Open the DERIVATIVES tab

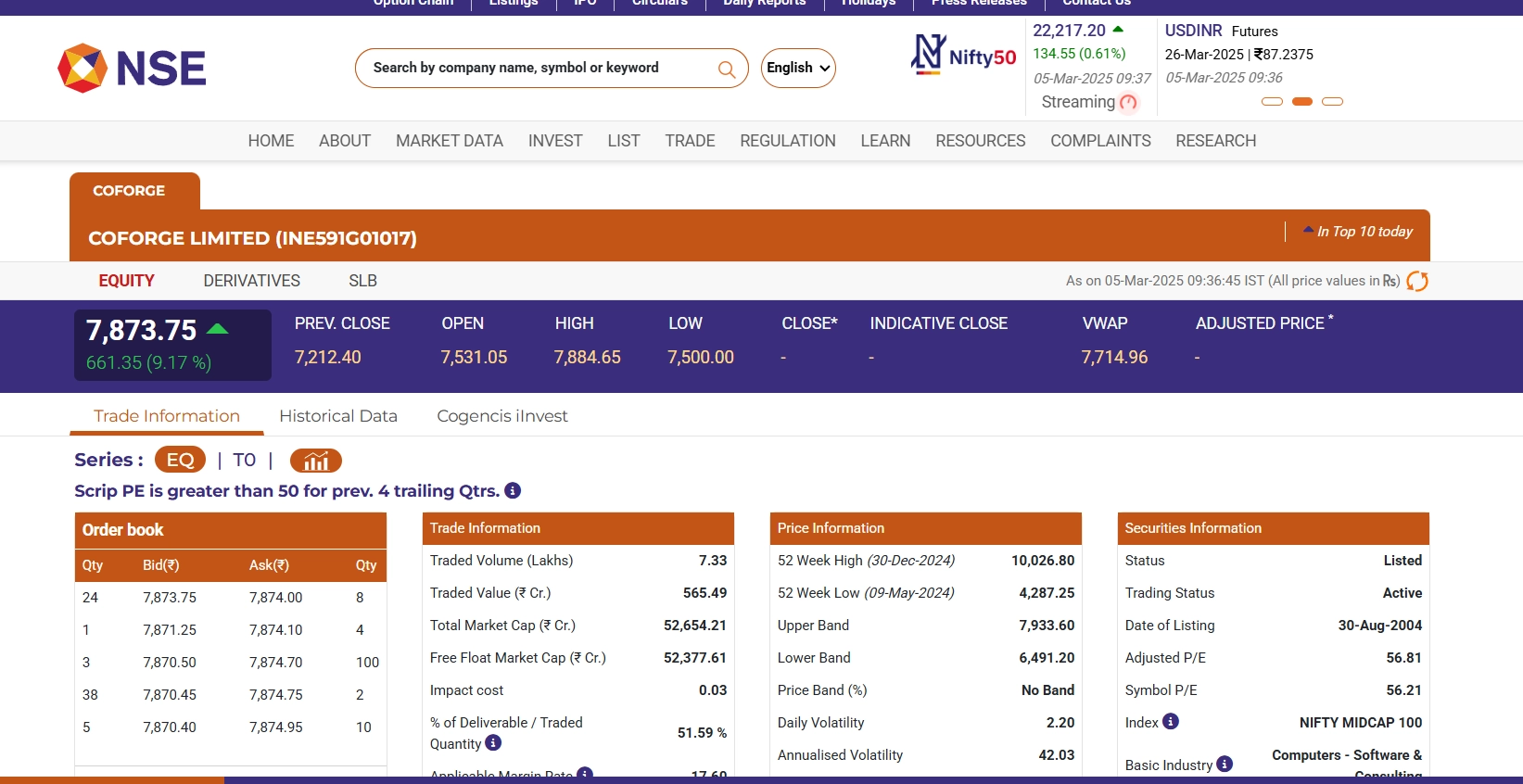[251, 281]
